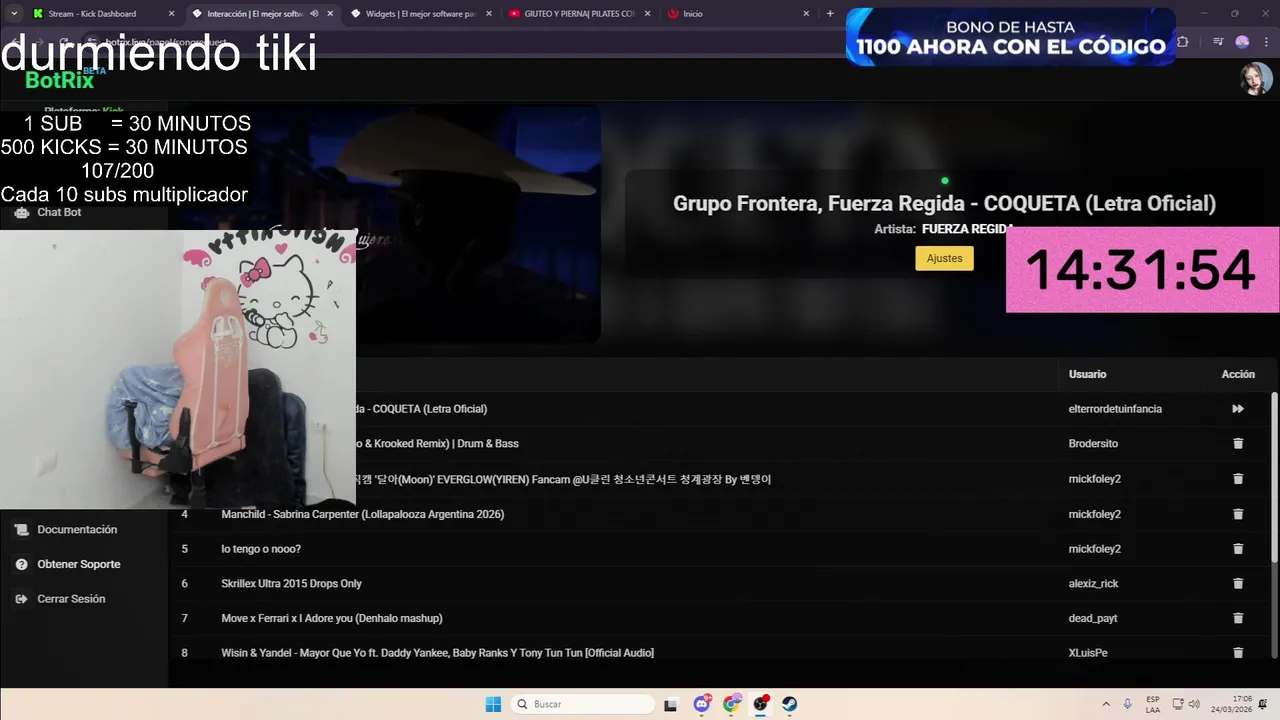
Task: Open Google Chrome from the taskbar
Action: click(731, 704)
